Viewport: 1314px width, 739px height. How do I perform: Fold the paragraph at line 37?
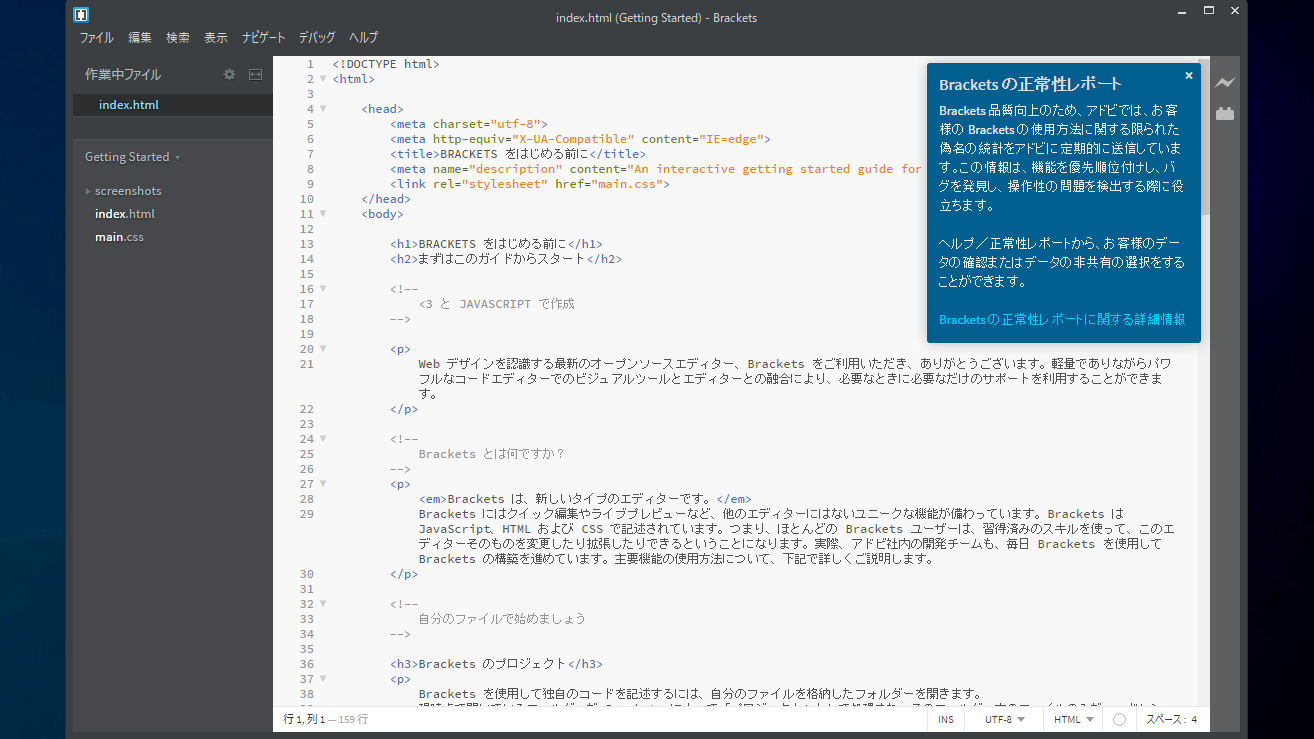point(323,679)
